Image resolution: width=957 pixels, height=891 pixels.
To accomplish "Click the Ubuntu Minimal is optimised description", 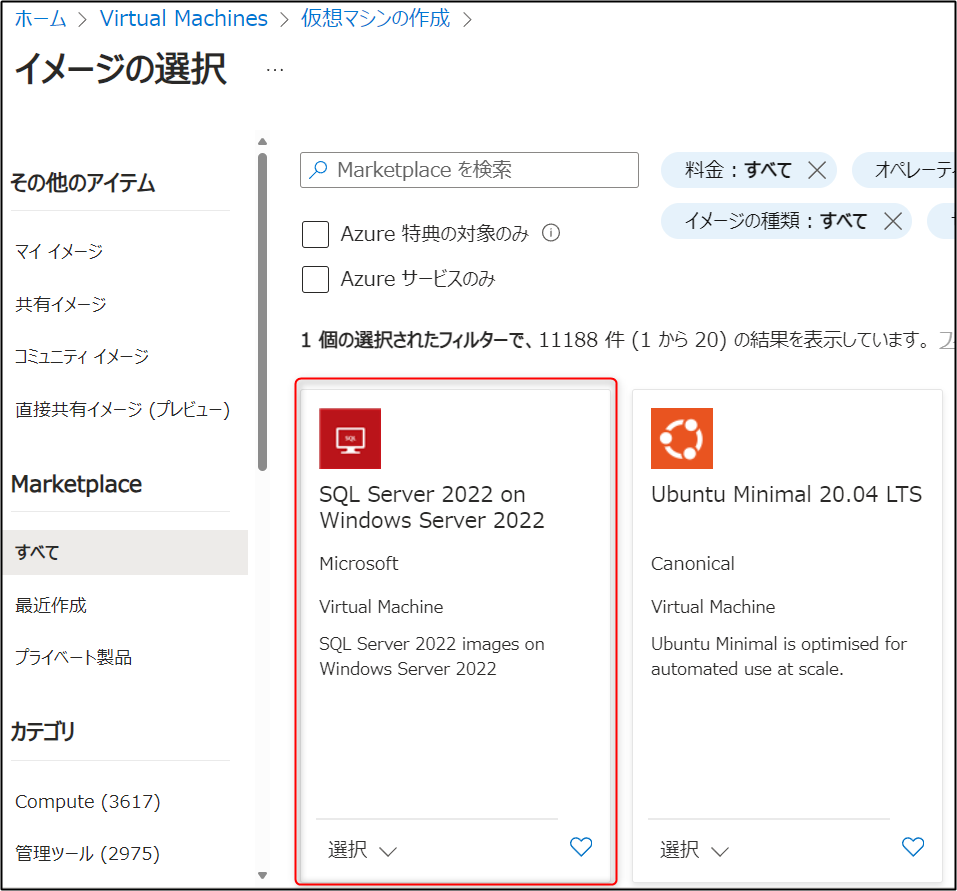I will 779,656.
